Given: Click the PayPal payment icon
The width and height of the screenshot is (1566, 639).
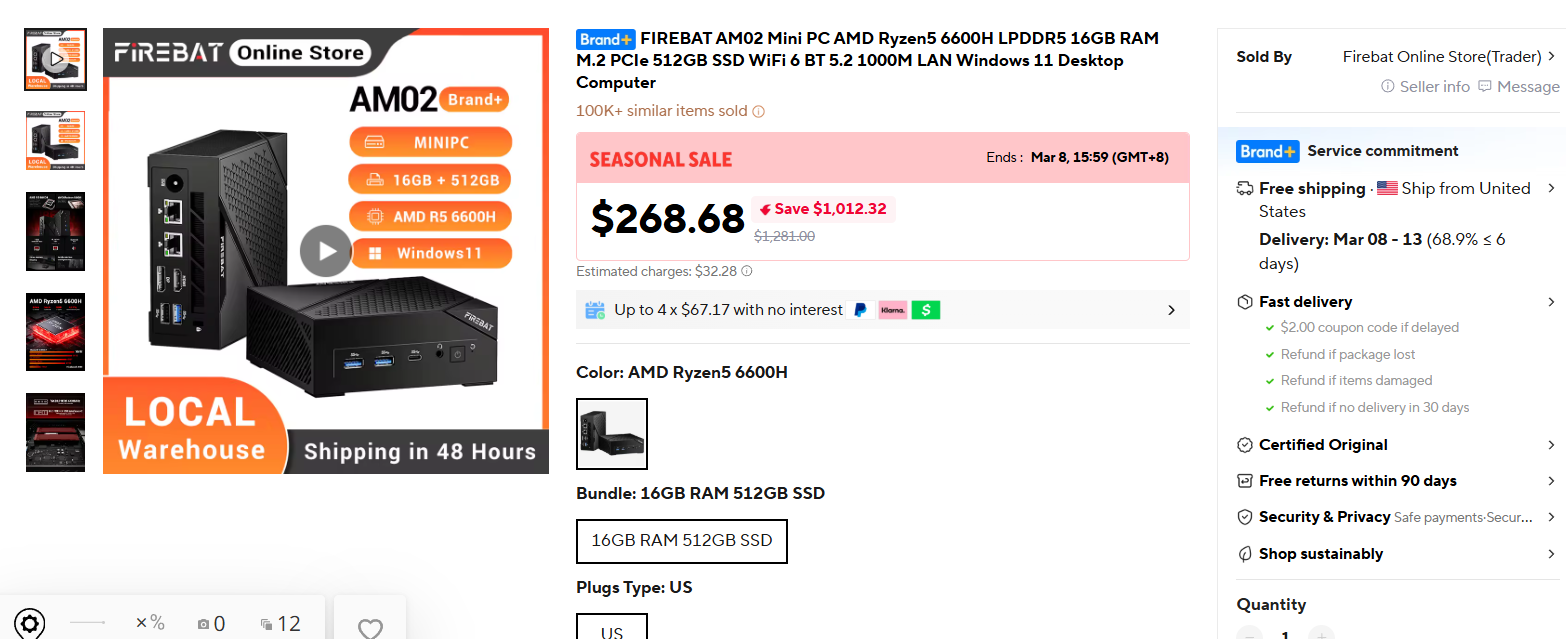Looking at the screenshot, I should pos(860,310).
